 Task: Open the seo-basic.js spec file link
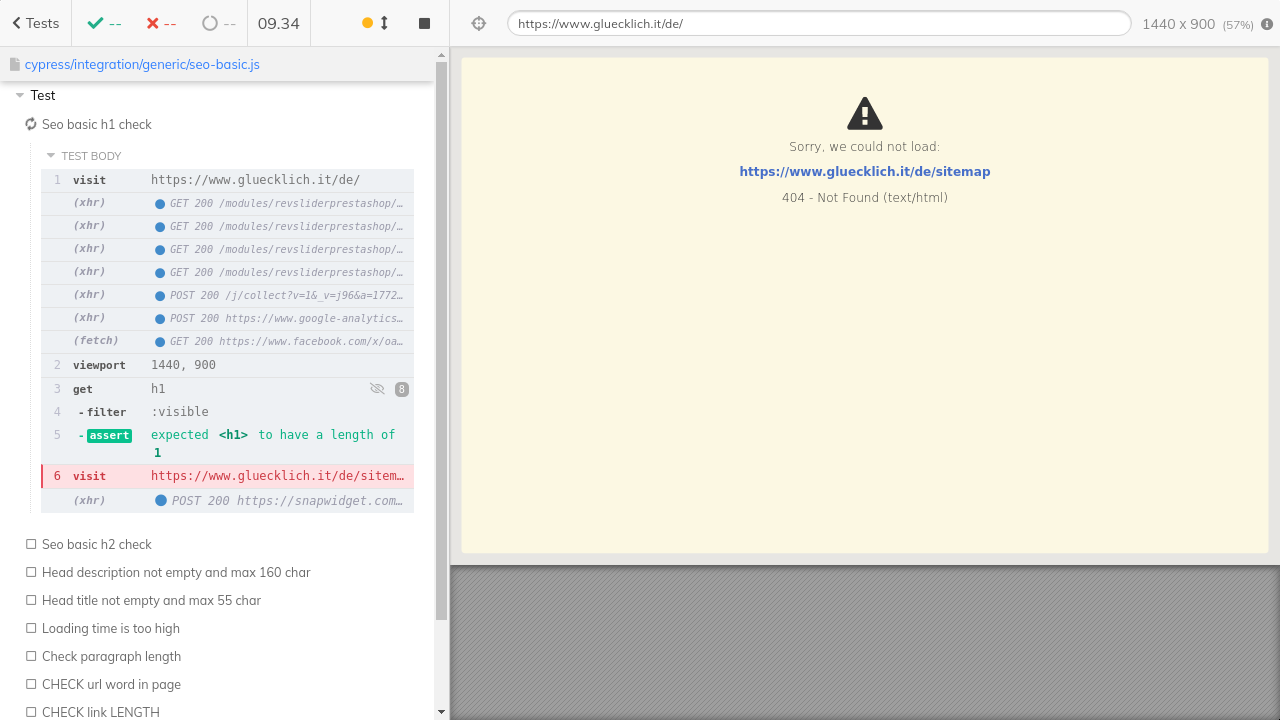(x=142, y=64)
